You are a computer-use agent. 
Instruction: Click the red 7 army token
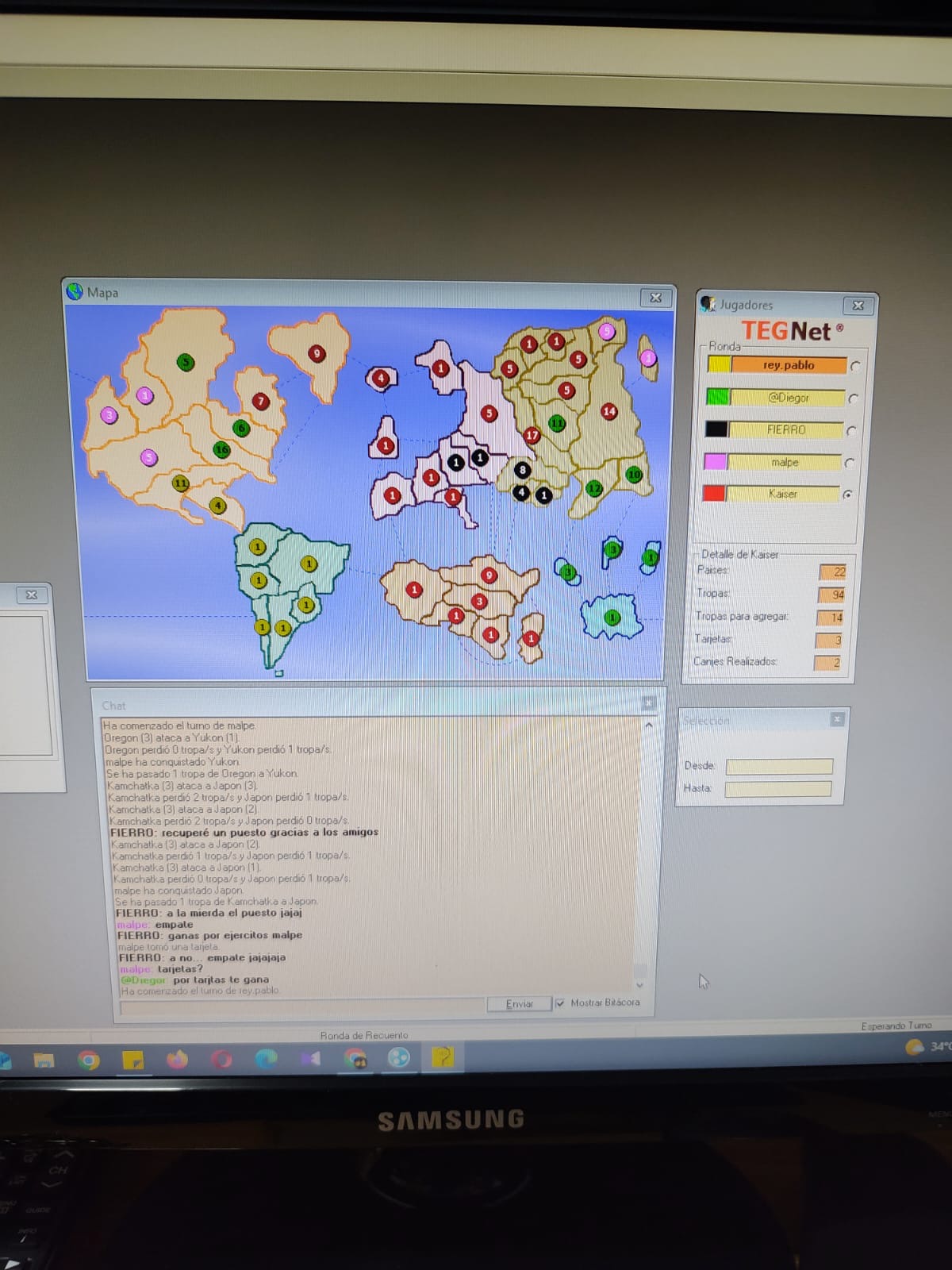point(261,401)
